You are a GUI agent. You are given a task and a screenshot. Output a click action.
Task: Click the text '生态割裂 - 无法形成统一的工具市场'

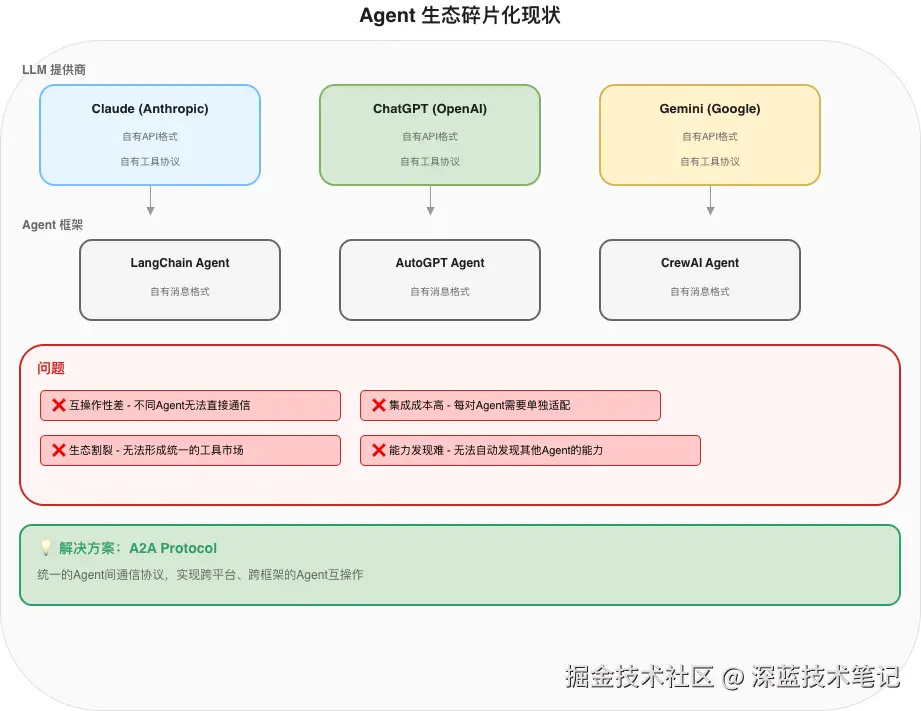coord(156,450)
